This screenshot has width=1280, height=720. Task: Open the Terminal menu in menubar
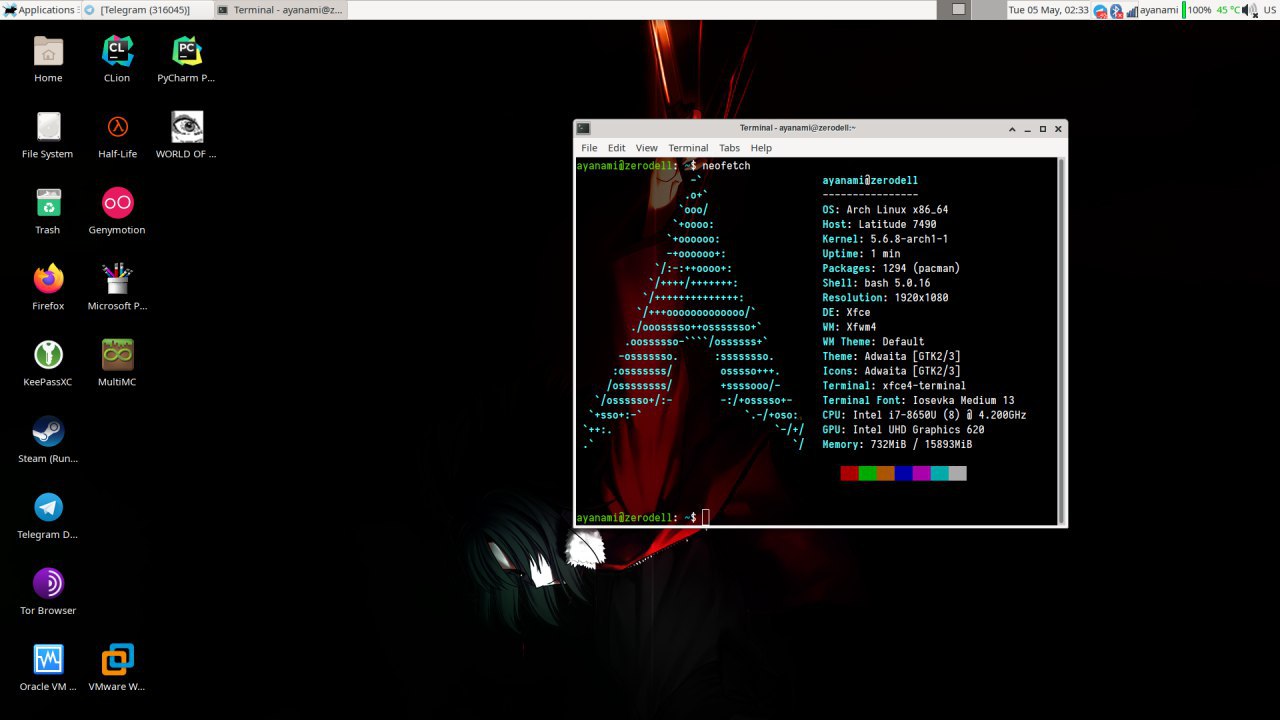tap(688, 148)
